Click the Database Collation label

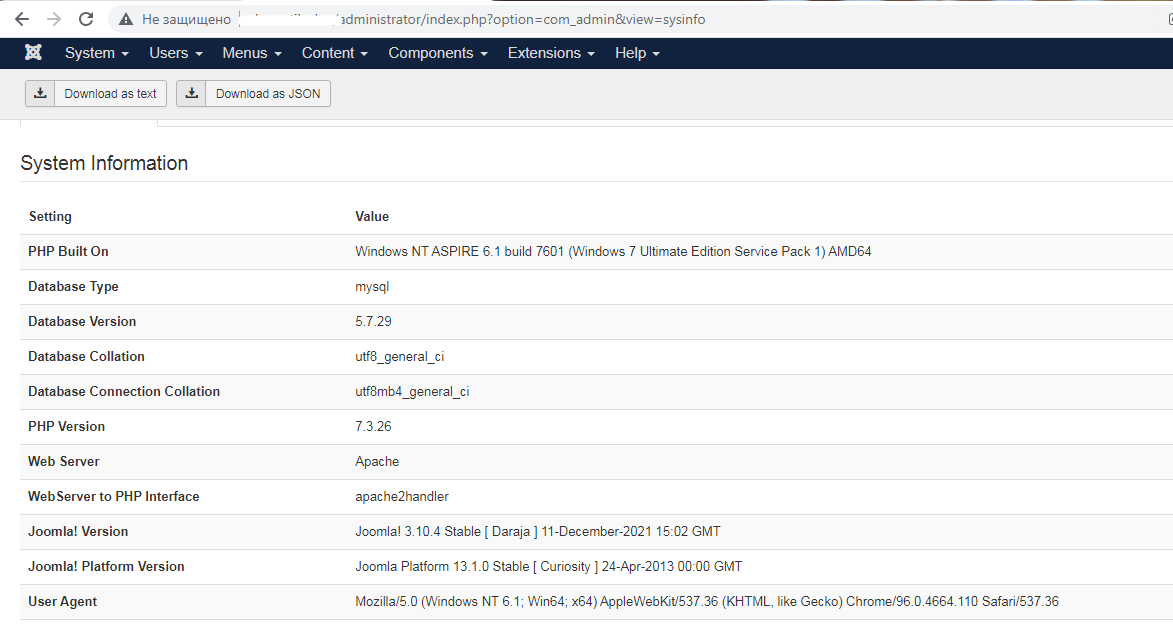87,357
